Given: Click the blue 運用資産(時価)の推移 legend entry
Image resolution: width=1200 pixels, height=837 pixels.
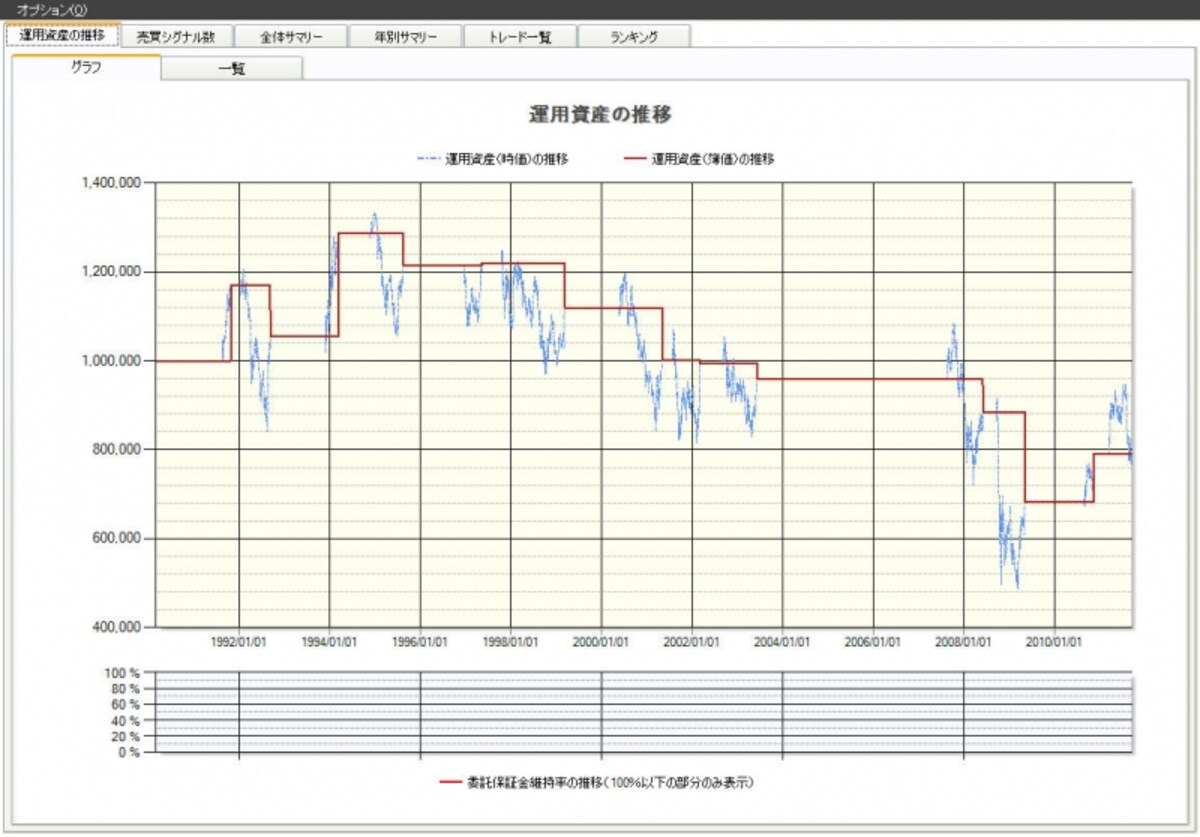Looking at the screenshot, I should (492, 158).
